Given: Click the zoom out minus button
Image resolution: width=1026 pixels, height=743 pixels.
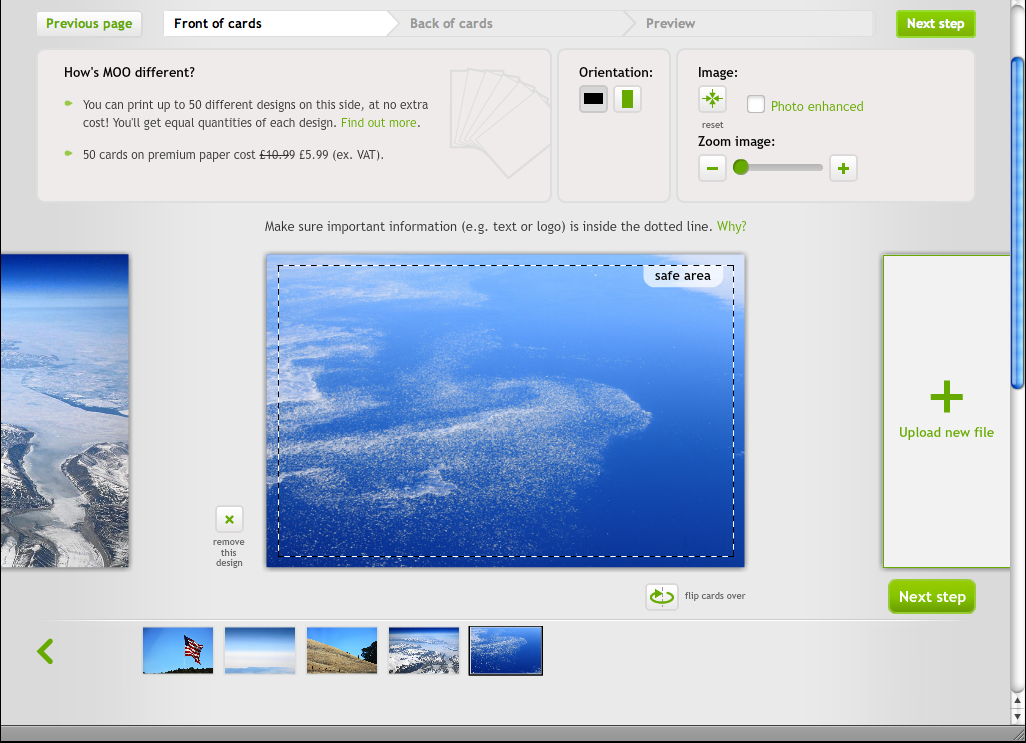Looking at the screenshot, I should pyautogui.click(x=712, y=168).
